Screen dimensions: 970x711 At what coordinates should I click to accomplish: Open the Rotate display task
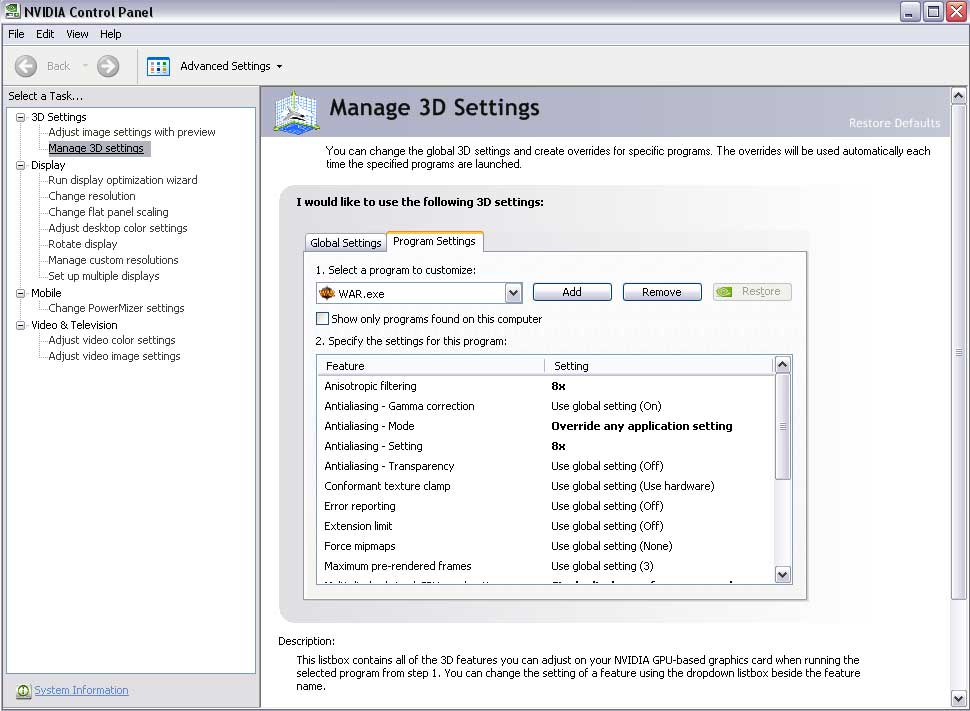pos(82,244)
